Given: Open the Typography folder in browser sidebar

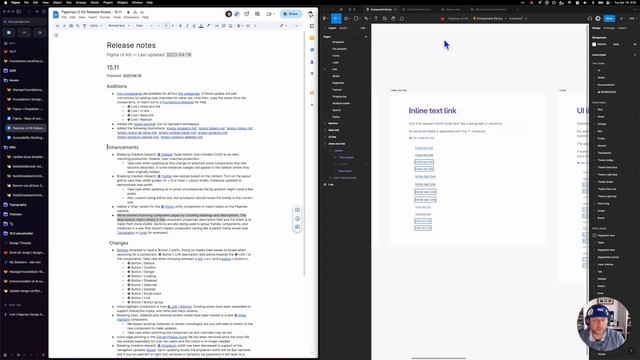Looking at the screenshot, I should click(18, 204).
